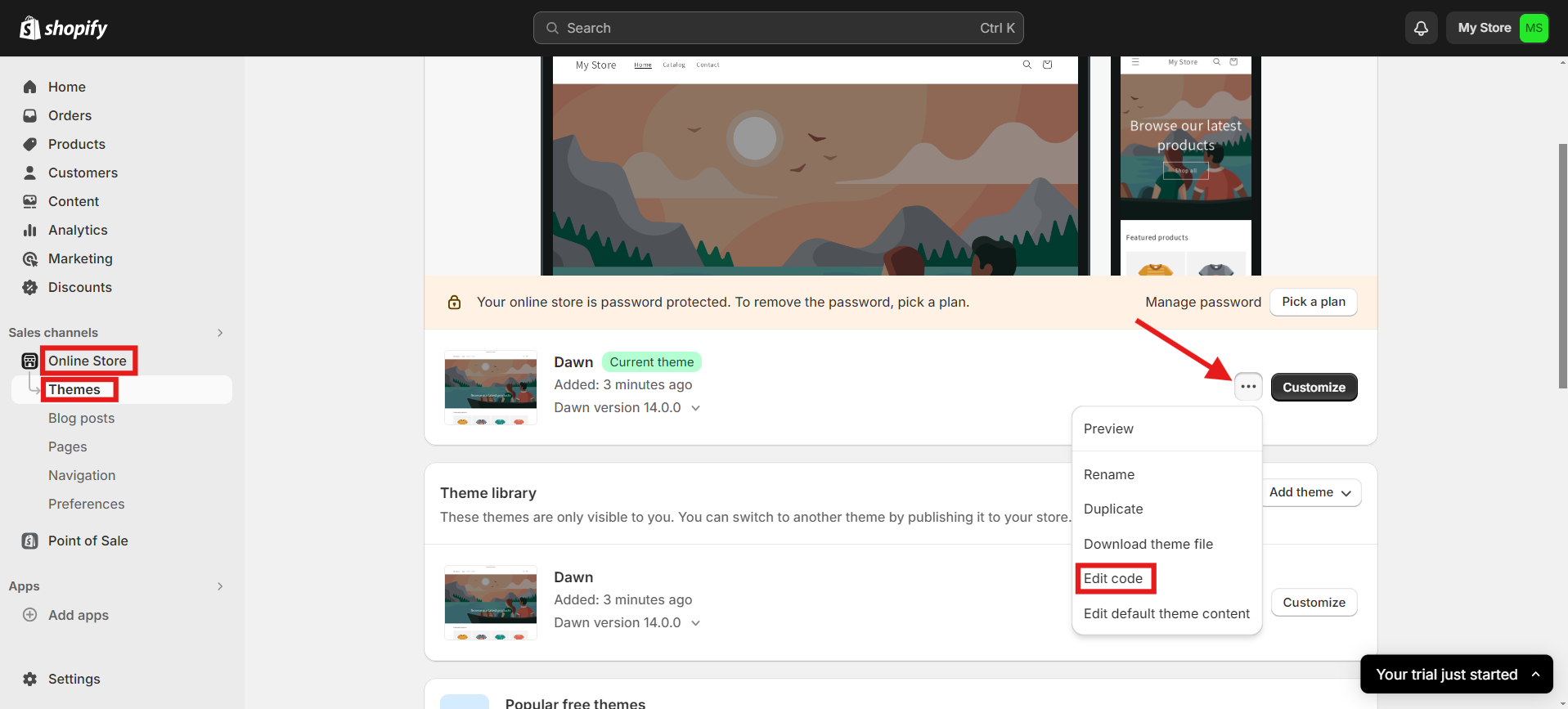This screenshot has width=1568, height=709.
Task: Select Download theme file option
Action: 1148,544
